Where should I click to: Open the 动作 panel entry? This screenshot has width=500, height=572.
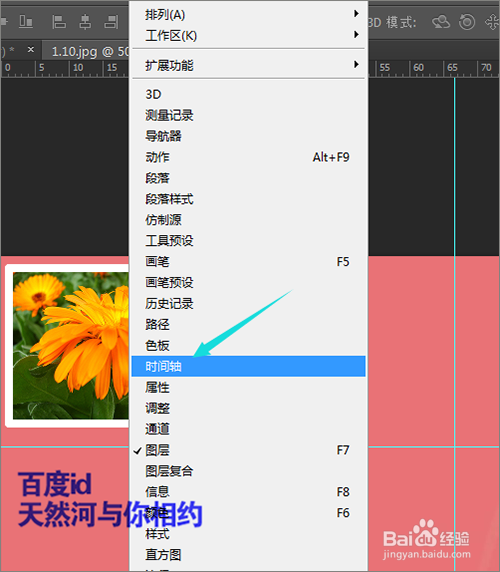[x=248, y=157]
